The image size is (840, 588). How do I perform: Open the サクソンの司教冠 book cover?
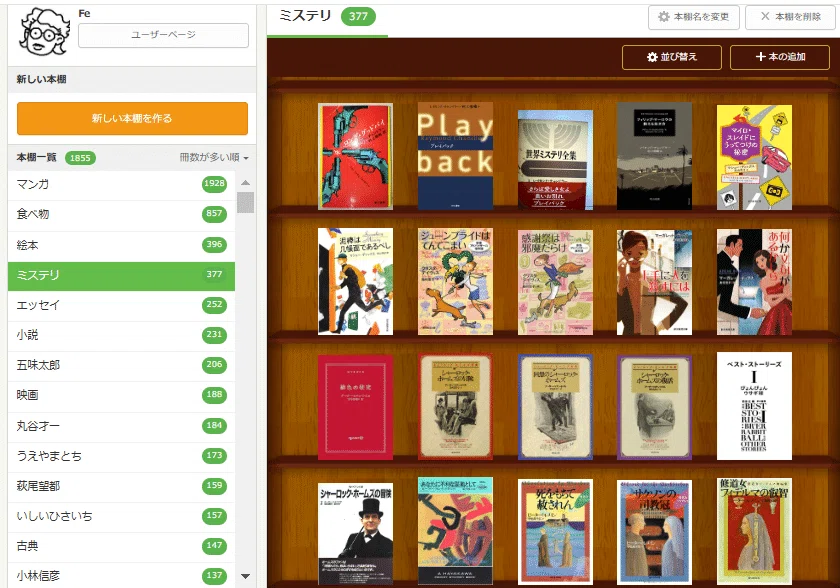pyautogui.click(x=654, y=532)
